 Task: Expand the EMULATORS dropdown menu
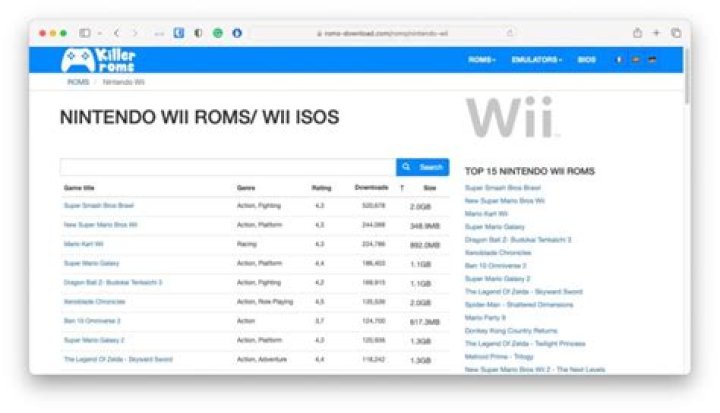click(x=537, y=60)
